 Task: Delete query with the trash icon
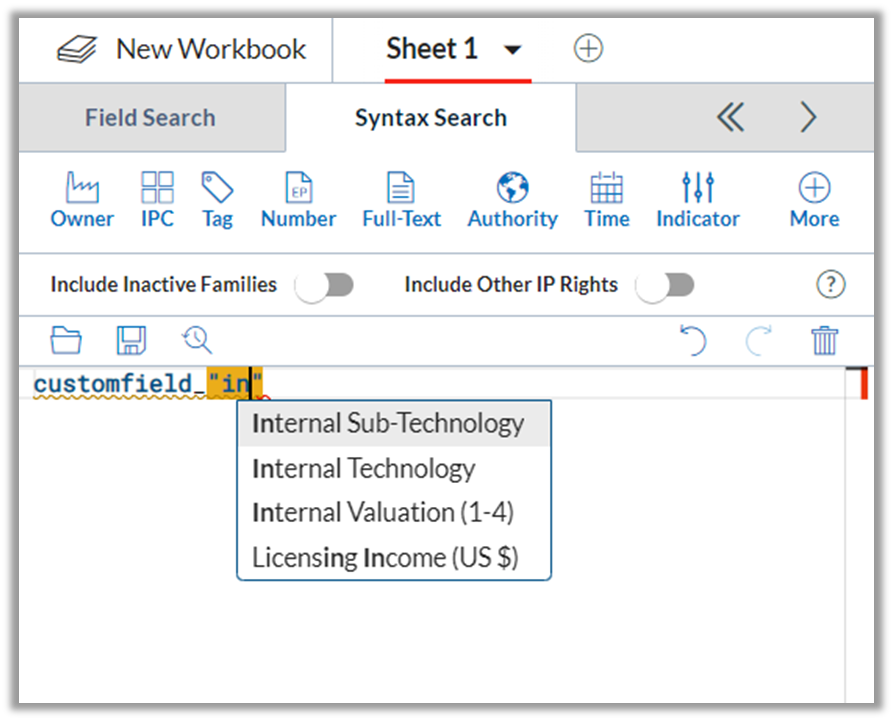[825, 340]
